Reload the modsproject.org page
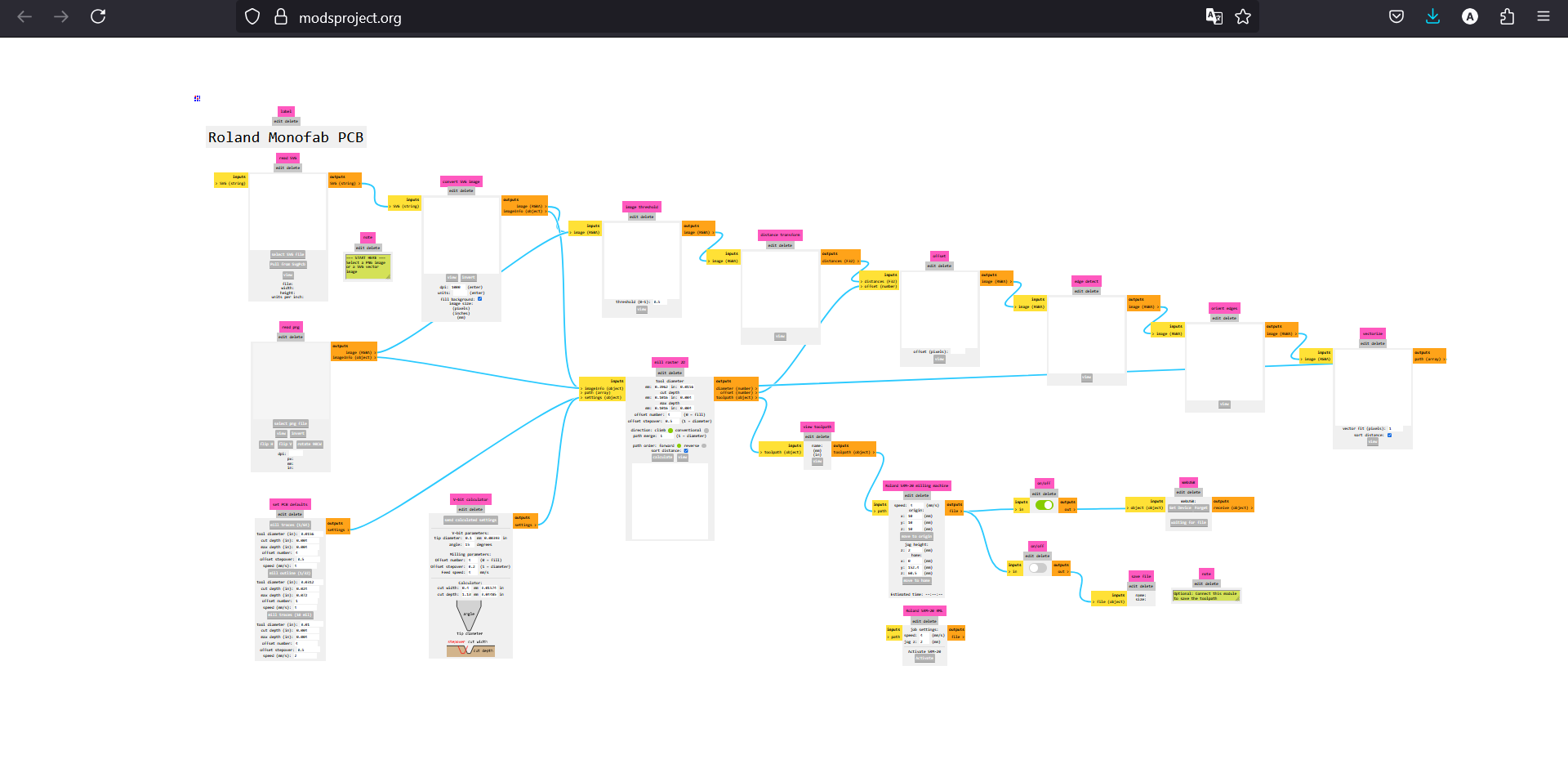The height and width of the screenshot is (782, 1568). (98, 16)
